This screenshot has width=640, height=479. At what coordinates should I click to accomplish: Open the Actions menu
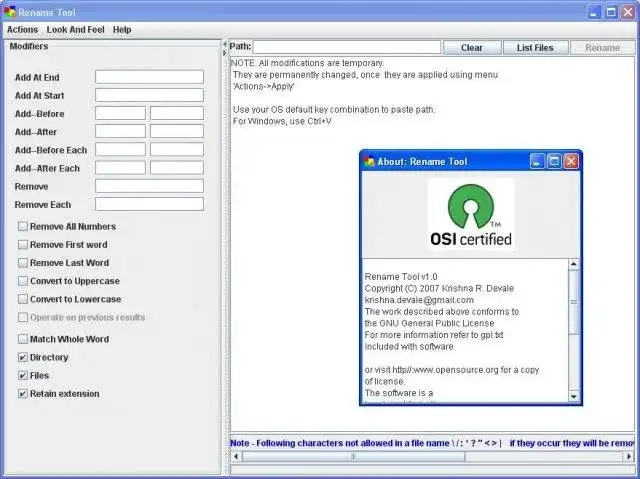click(22, 30)
